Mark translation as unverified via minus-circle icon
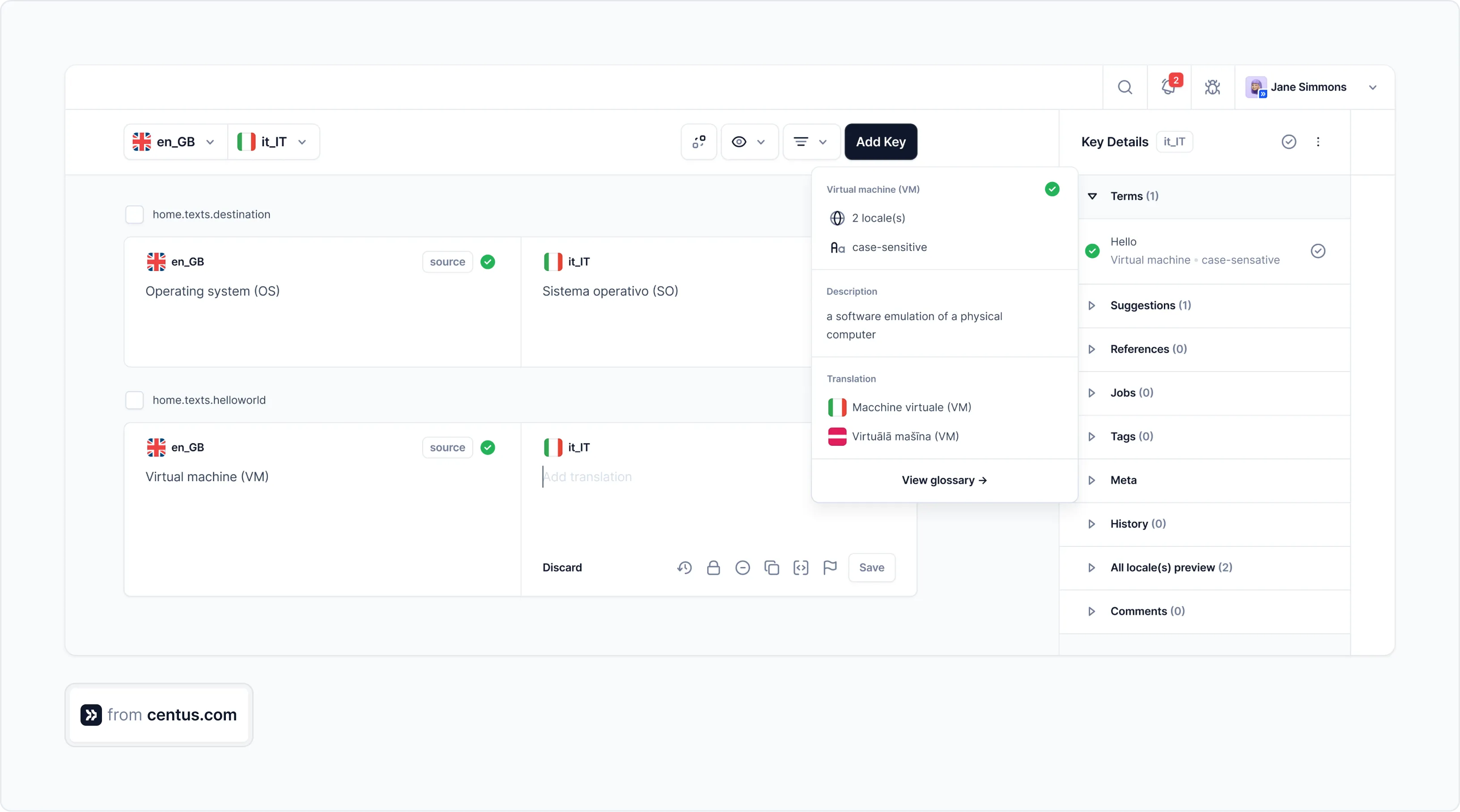 point(743,568)
